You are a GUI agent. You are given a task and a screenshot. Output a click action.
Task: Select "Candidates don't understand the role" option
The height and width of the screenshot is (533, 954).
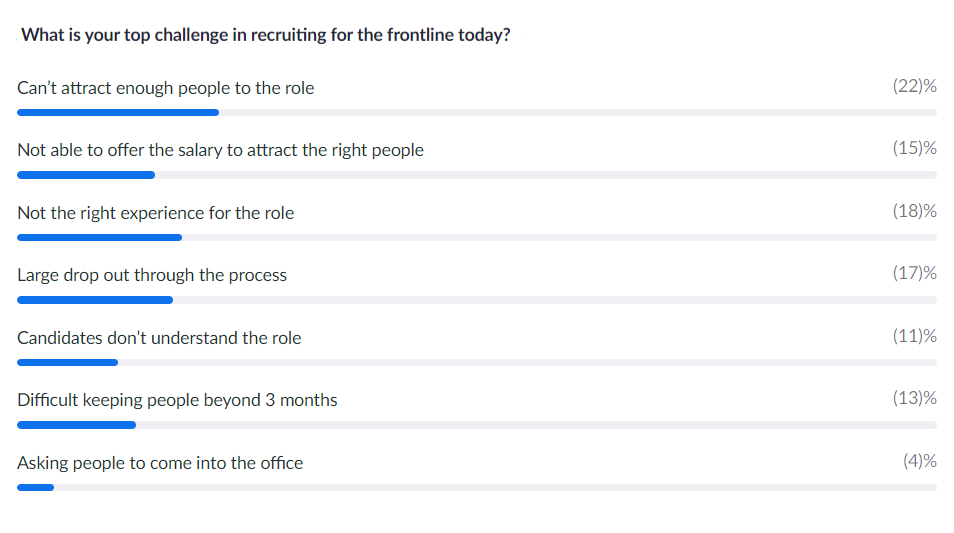[x=159, y=338]
